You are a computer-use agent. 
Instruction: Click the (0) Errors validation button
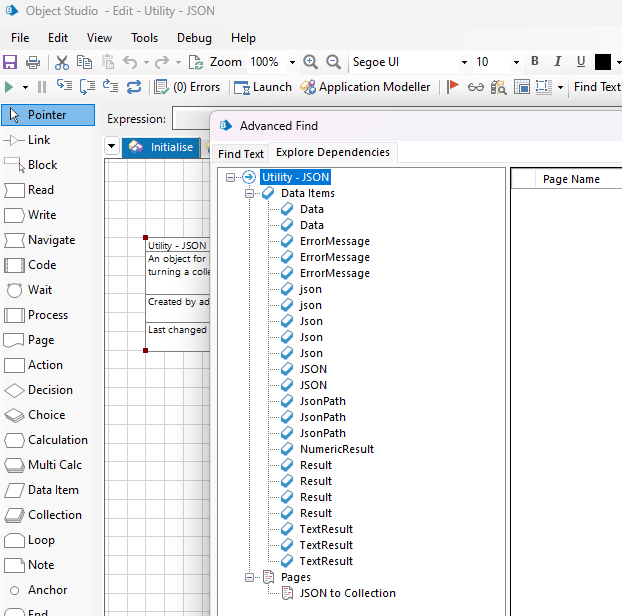click(187, 87)
